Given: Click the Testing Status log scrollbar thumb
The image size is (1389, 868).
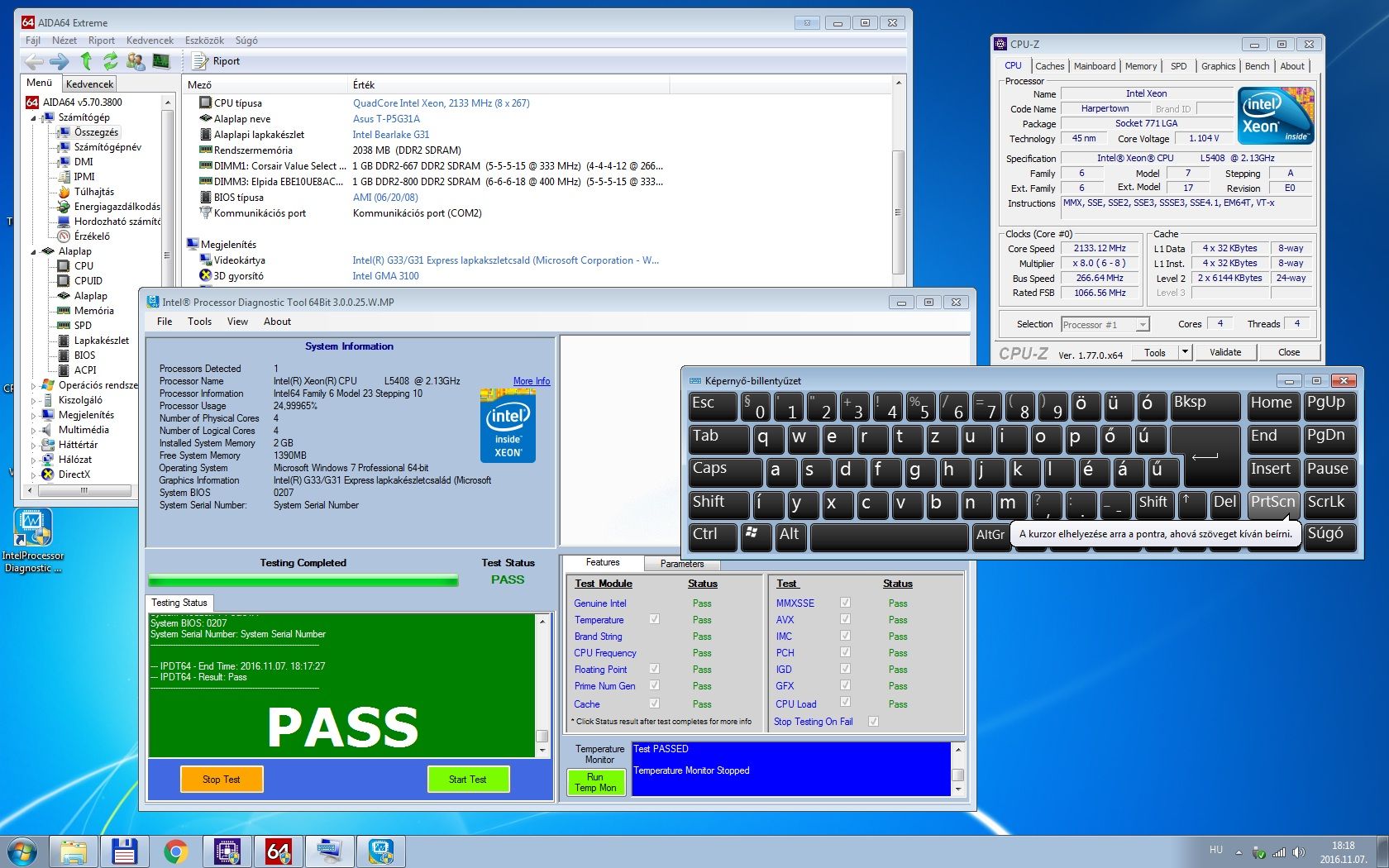Looking at the screenshot, I should point(542,736).
